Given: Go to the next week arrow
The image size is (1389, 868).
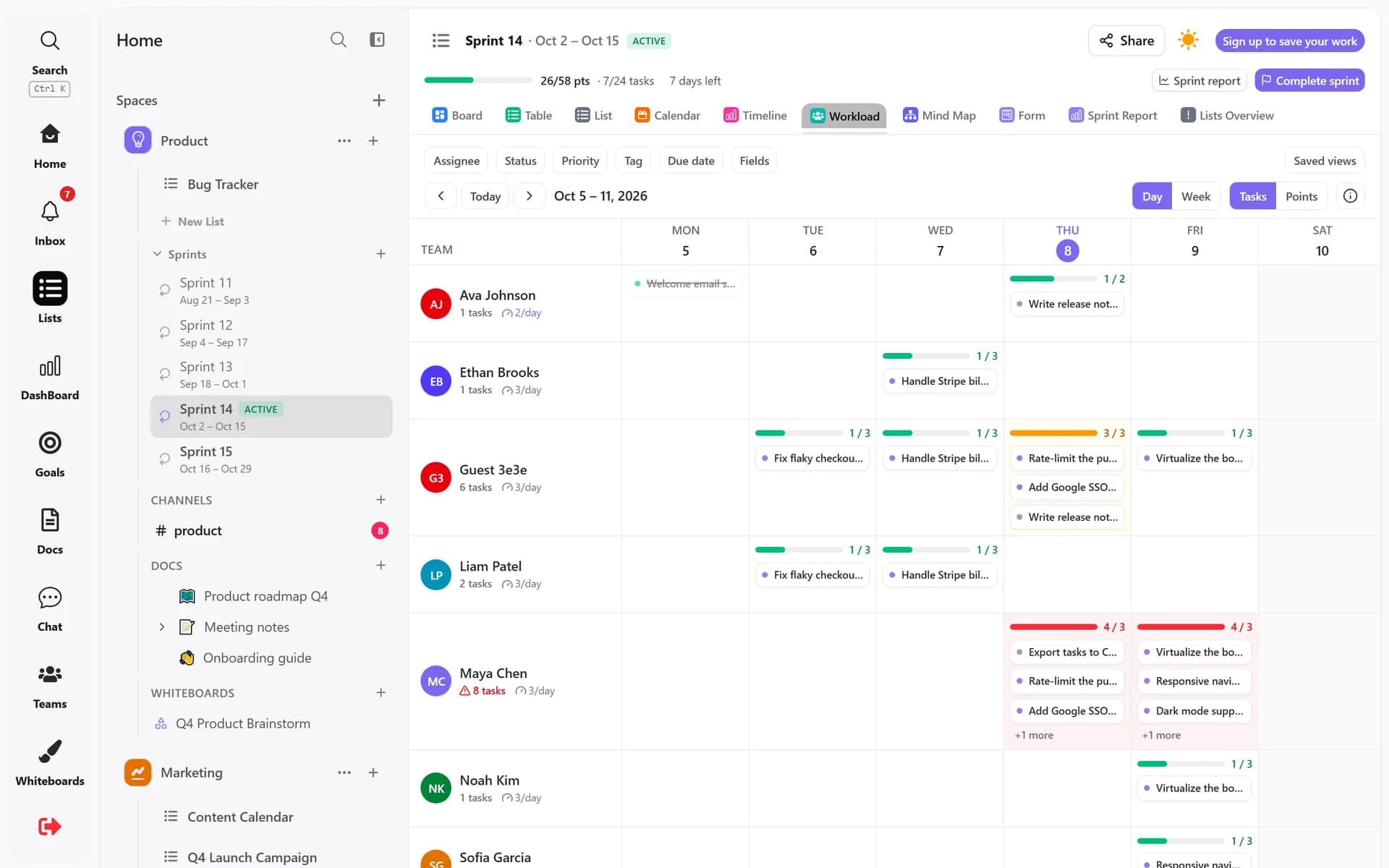Looking at the screenshot, I should 529,196.
